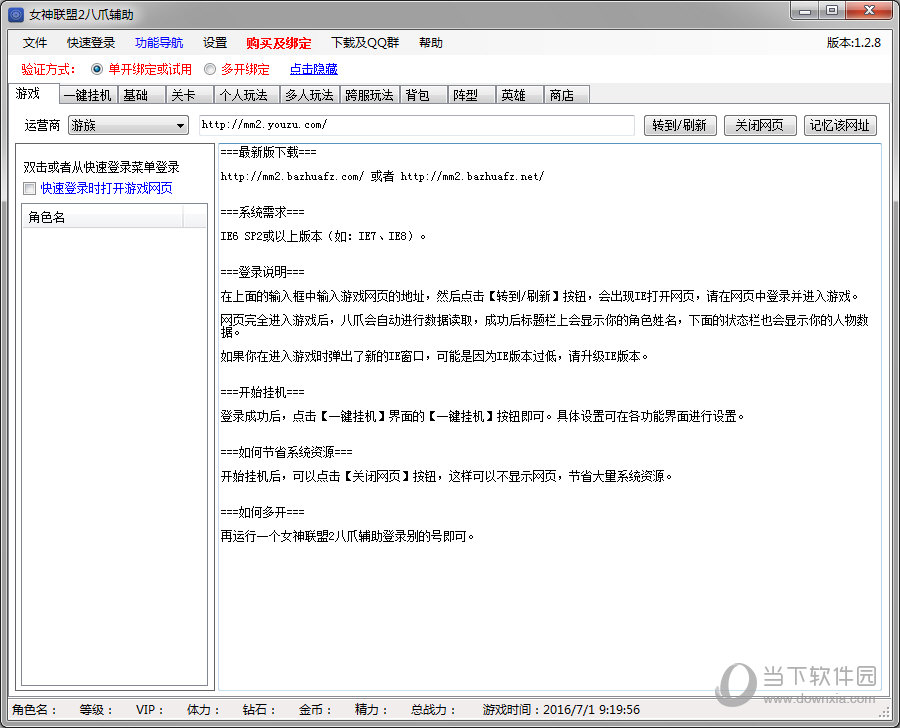The image size is (900, 728).
Task: Close the 女神联盟2八爪辅助 window
Action: [869, 11]
